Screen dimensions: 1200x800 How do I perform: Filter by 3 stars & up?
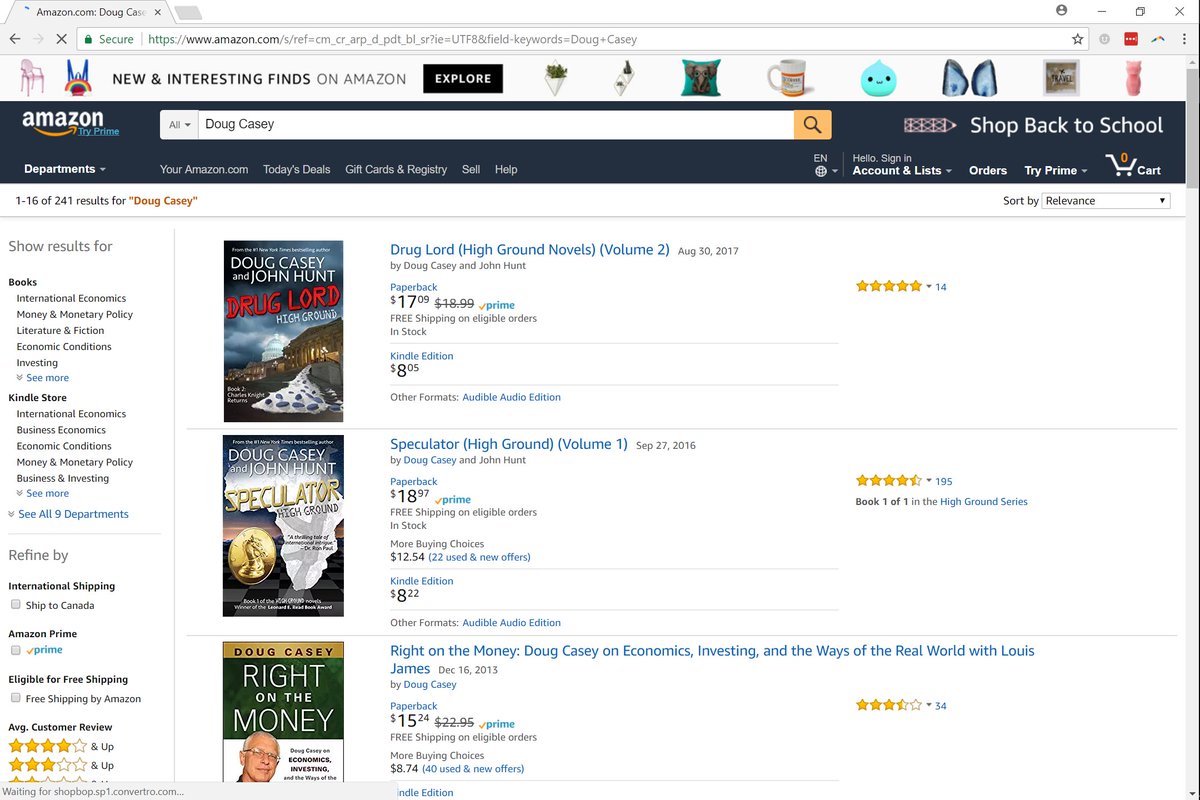tap(61, 765)
